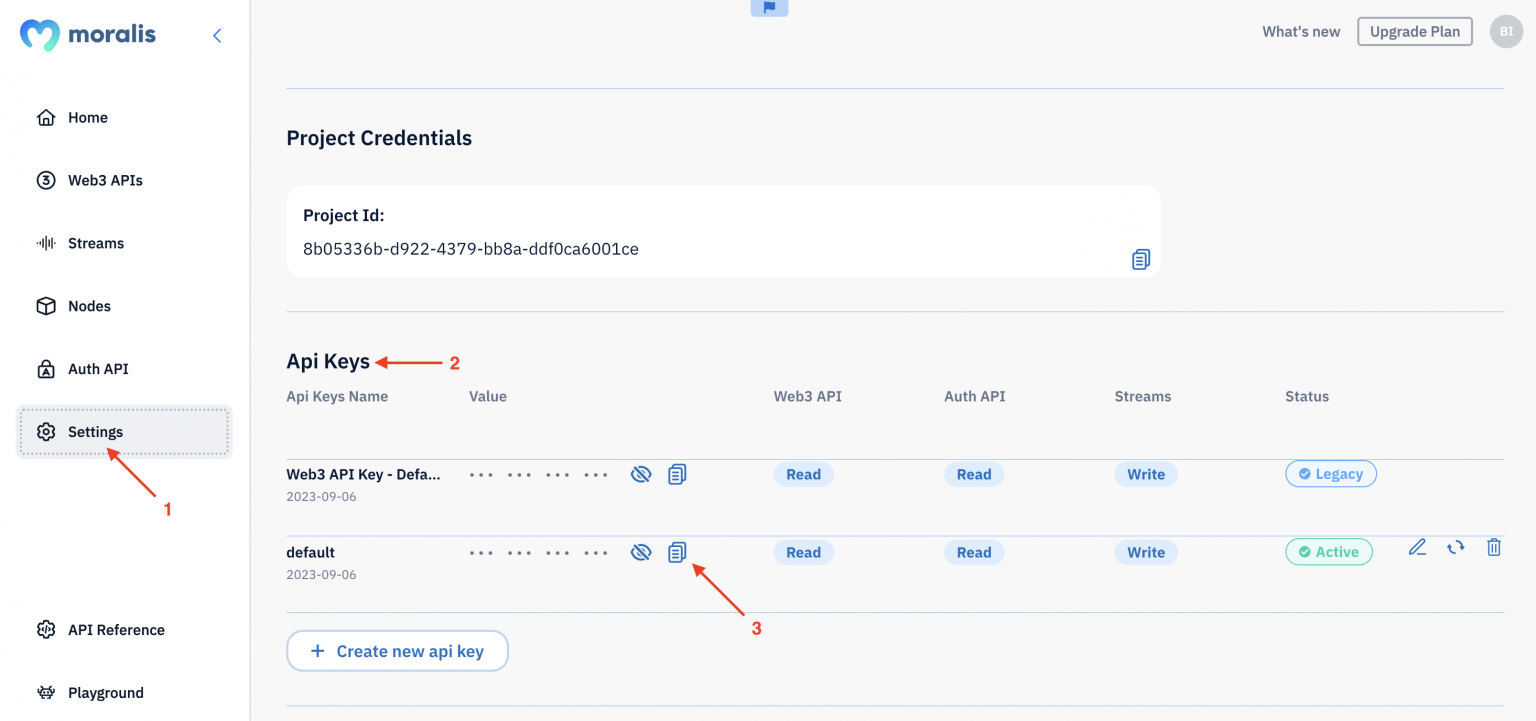
Task: Click the Create new api key button
Action: click(397, 651)
